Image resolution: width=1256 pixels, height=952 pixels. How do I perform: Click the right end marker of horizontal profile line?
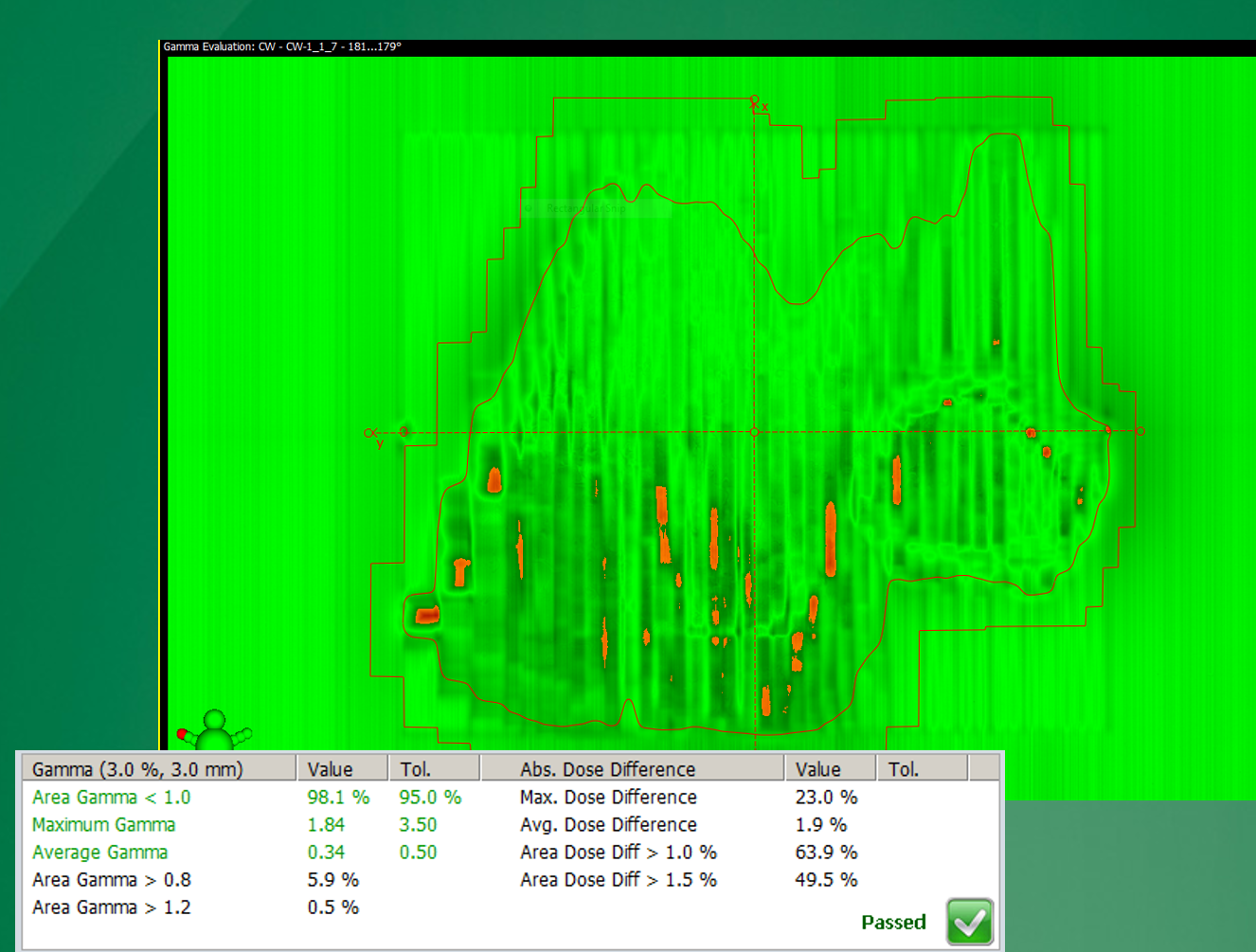click(1139, 431)
